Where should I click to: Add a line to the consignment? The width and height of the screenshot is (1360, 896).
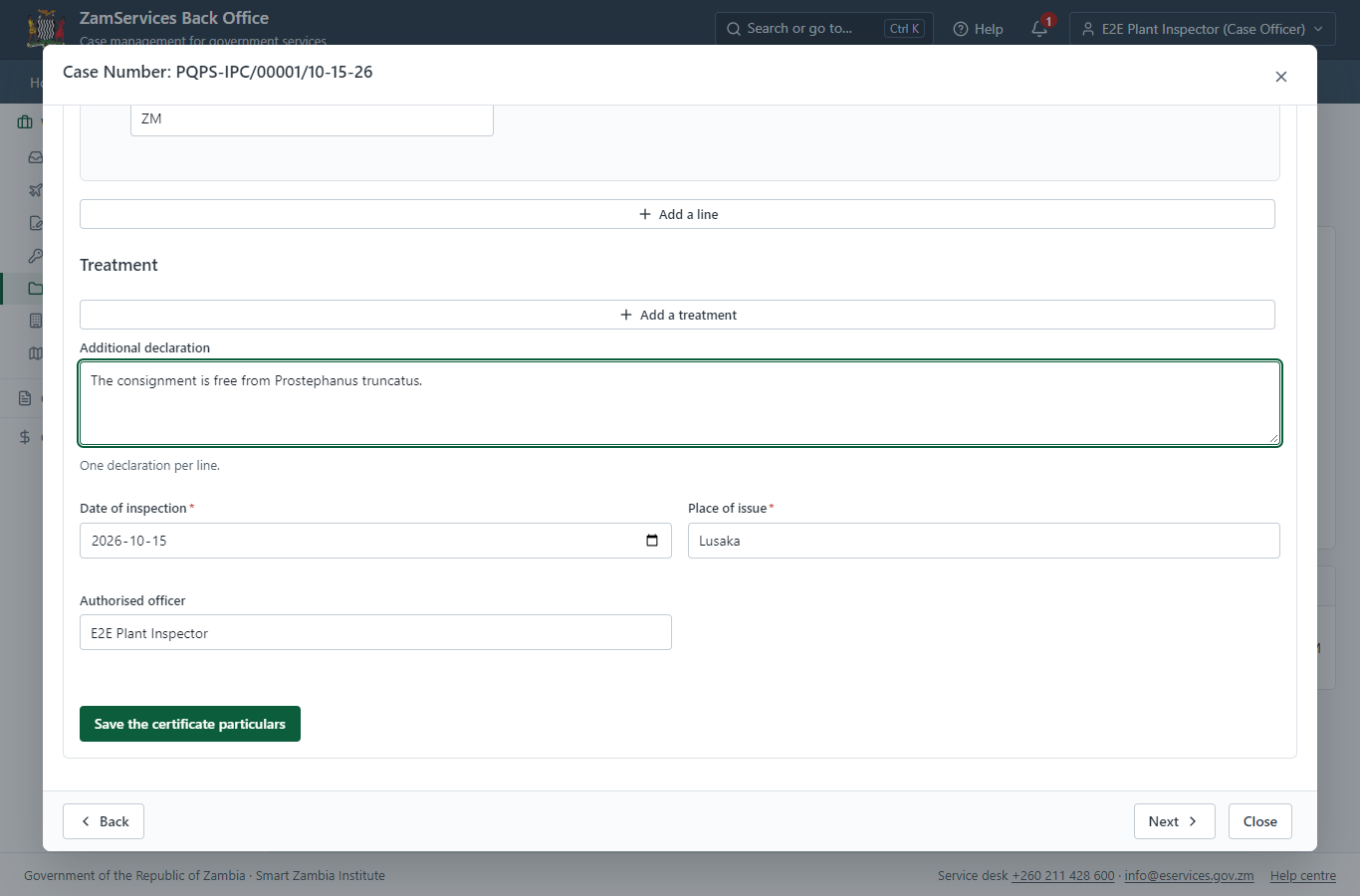[x=677, y=214]
